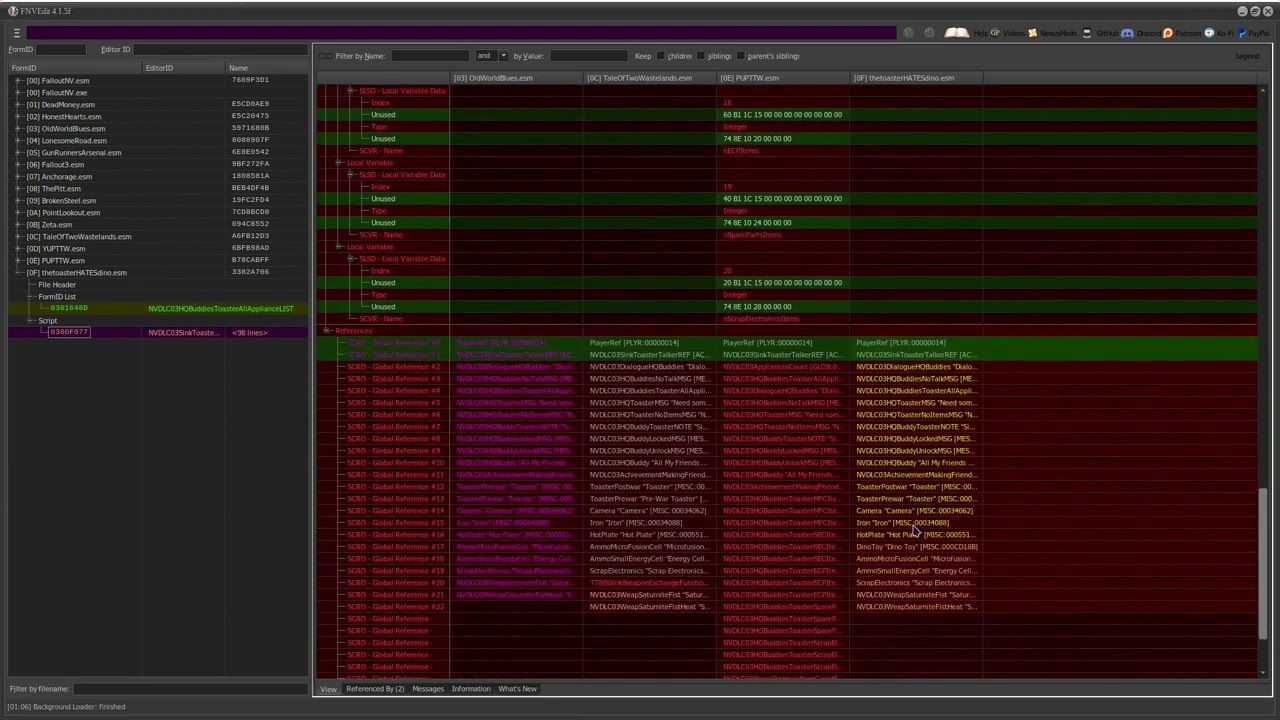Click the NexusMods icon
This screenshot has width=1280, height=720.
pyautogui.click(x=1033, y=33)
